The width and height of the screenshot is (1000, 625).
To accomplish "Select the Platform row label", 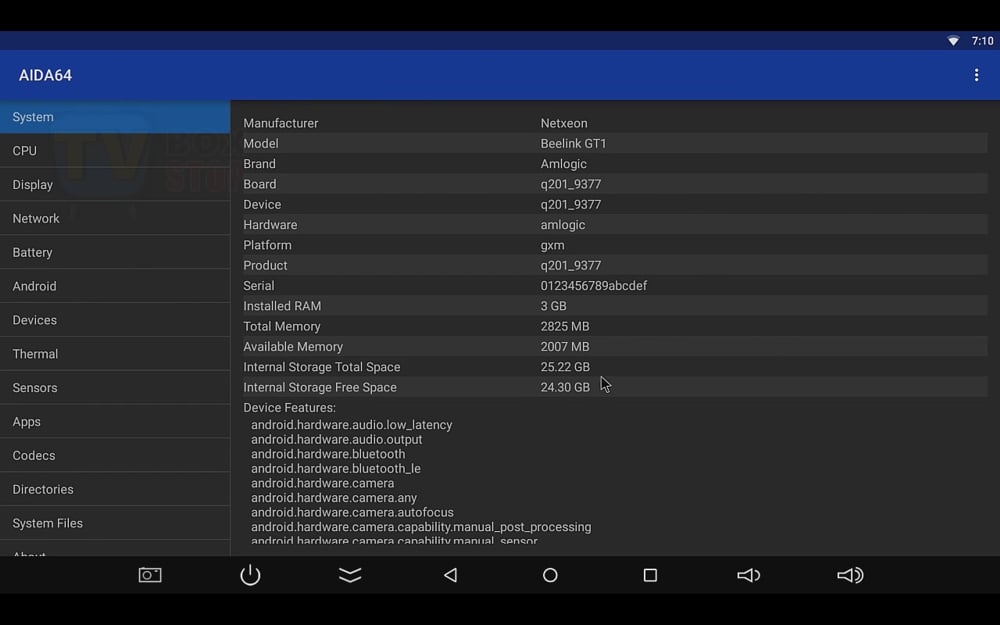I will pyautogui.click(x=267, y=245).
